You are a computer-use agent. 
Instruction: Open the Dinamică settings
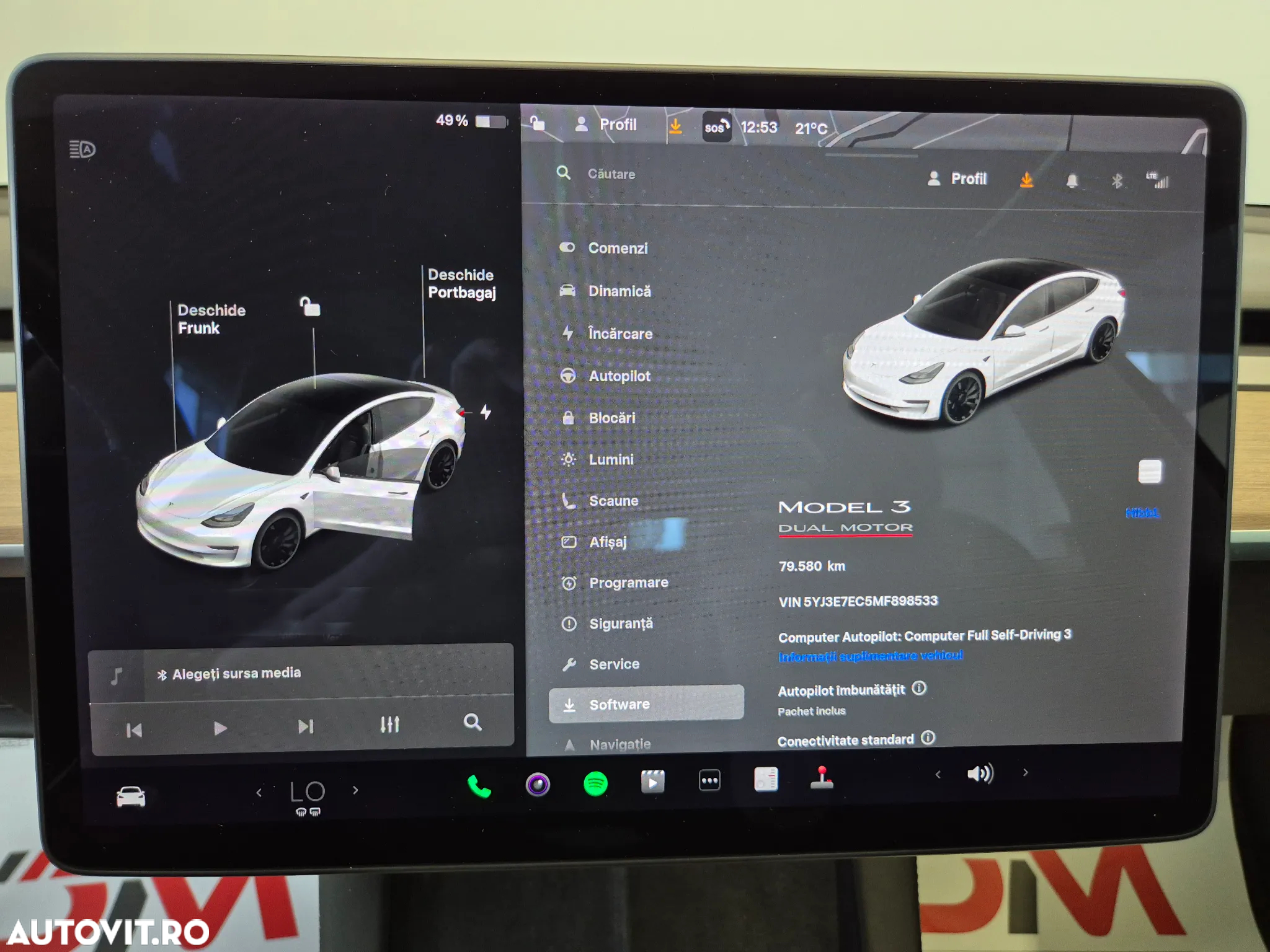605,291
